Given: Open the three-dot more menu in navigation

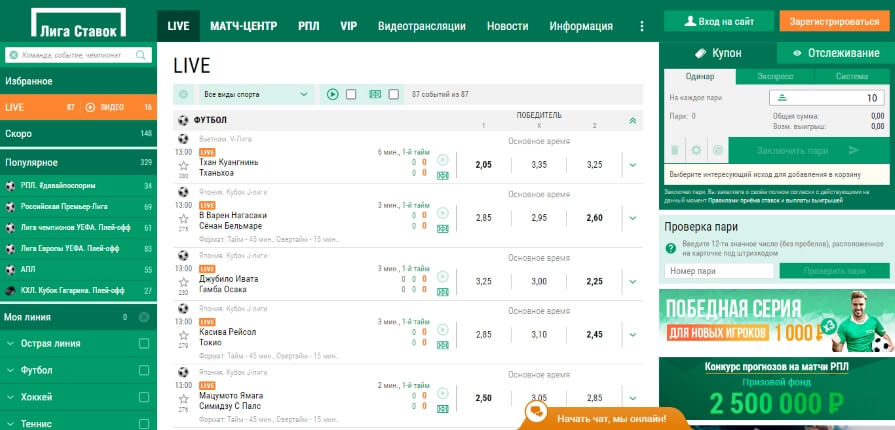Looking at the screenshot, I should pyautogui.click(x=642, y=26).
